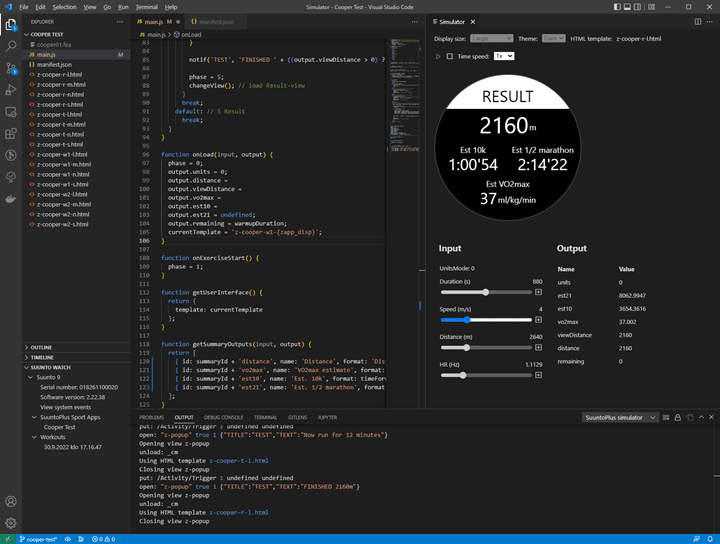Viewport: 720px width, 544px height.
Task: Open the Explorer view in the activity bar
Action: [11, 24]
